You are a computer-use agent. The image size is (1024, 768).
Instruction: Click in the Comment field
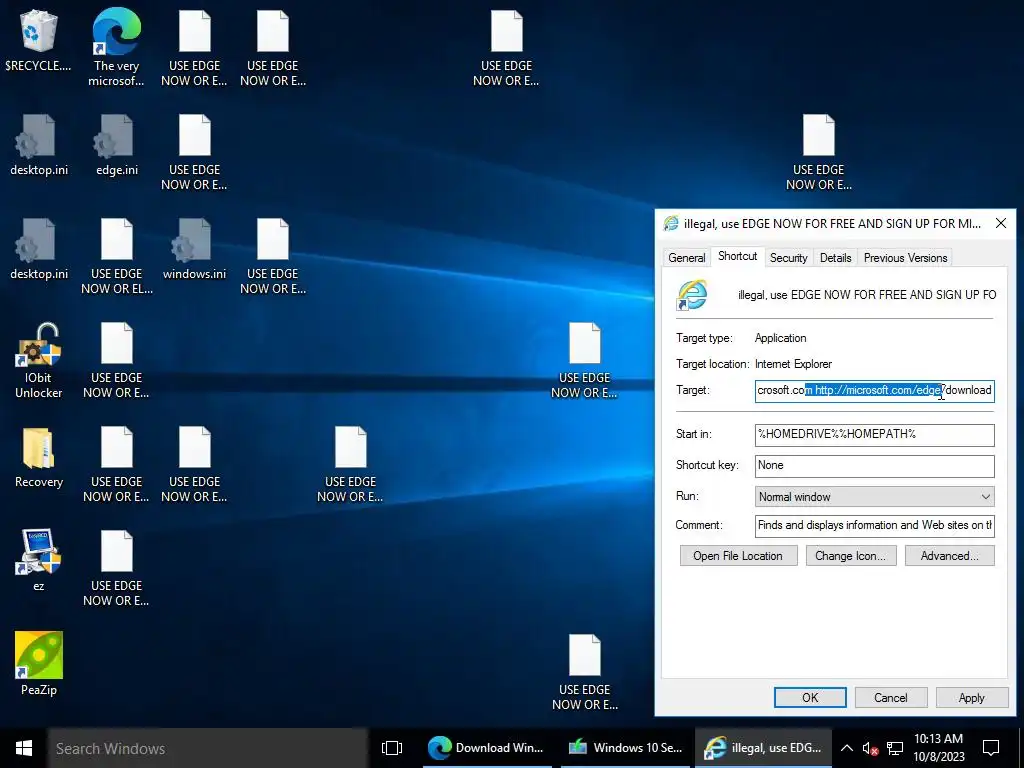(874, 525)
